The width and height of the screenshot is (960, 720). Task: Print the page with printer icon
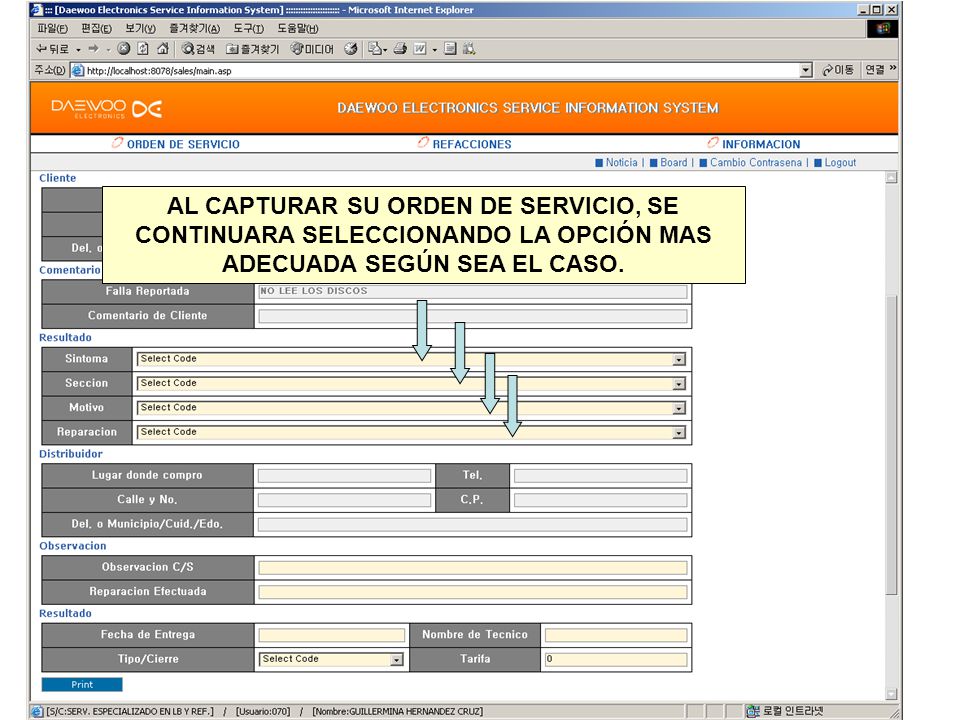pos(400,49)
